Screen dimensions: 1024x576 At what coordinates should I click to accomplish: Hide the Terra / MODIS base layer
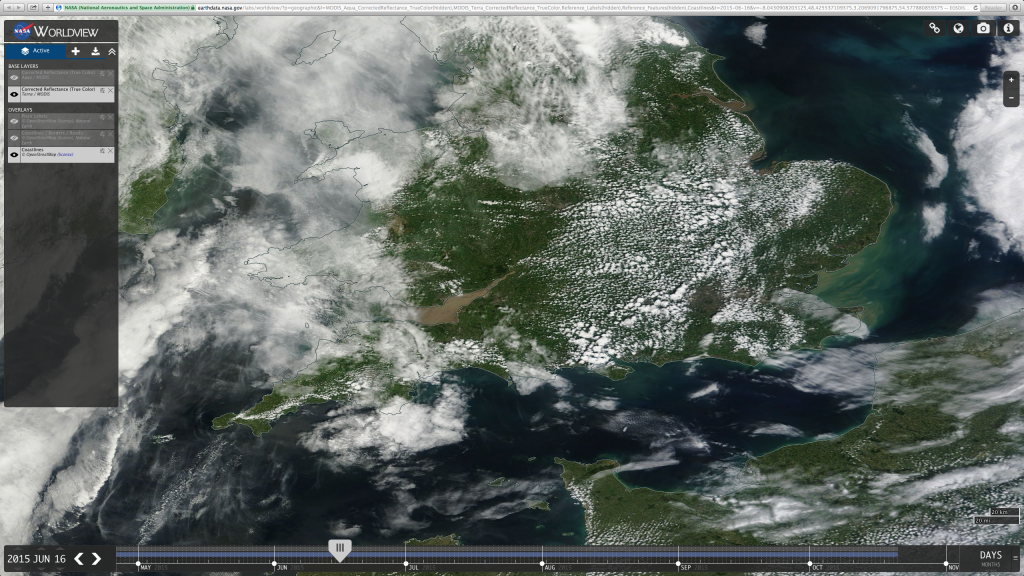pyautogui.click(x=14, y=94)
